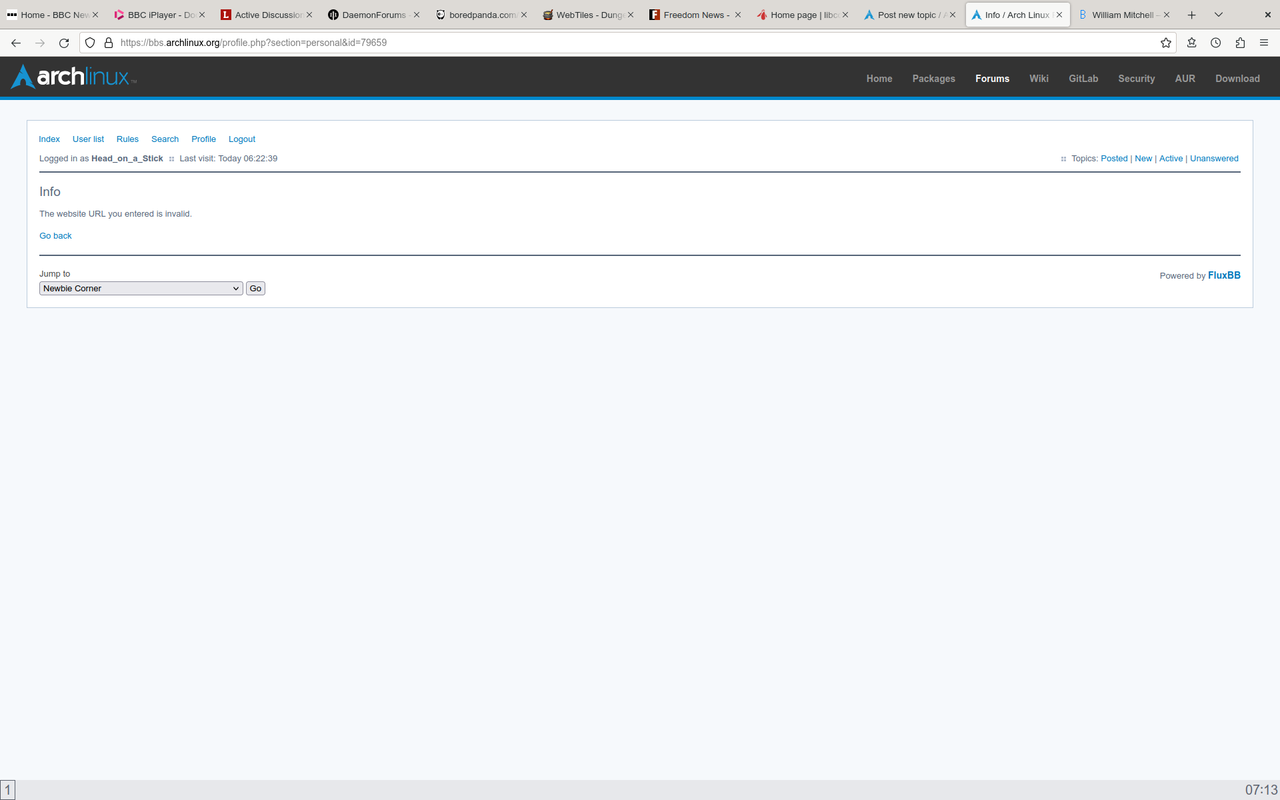The height and width of the screenshot is (800, 1280).
Task: Show Unanswered topics
Action: click(x=1214, y=158)
